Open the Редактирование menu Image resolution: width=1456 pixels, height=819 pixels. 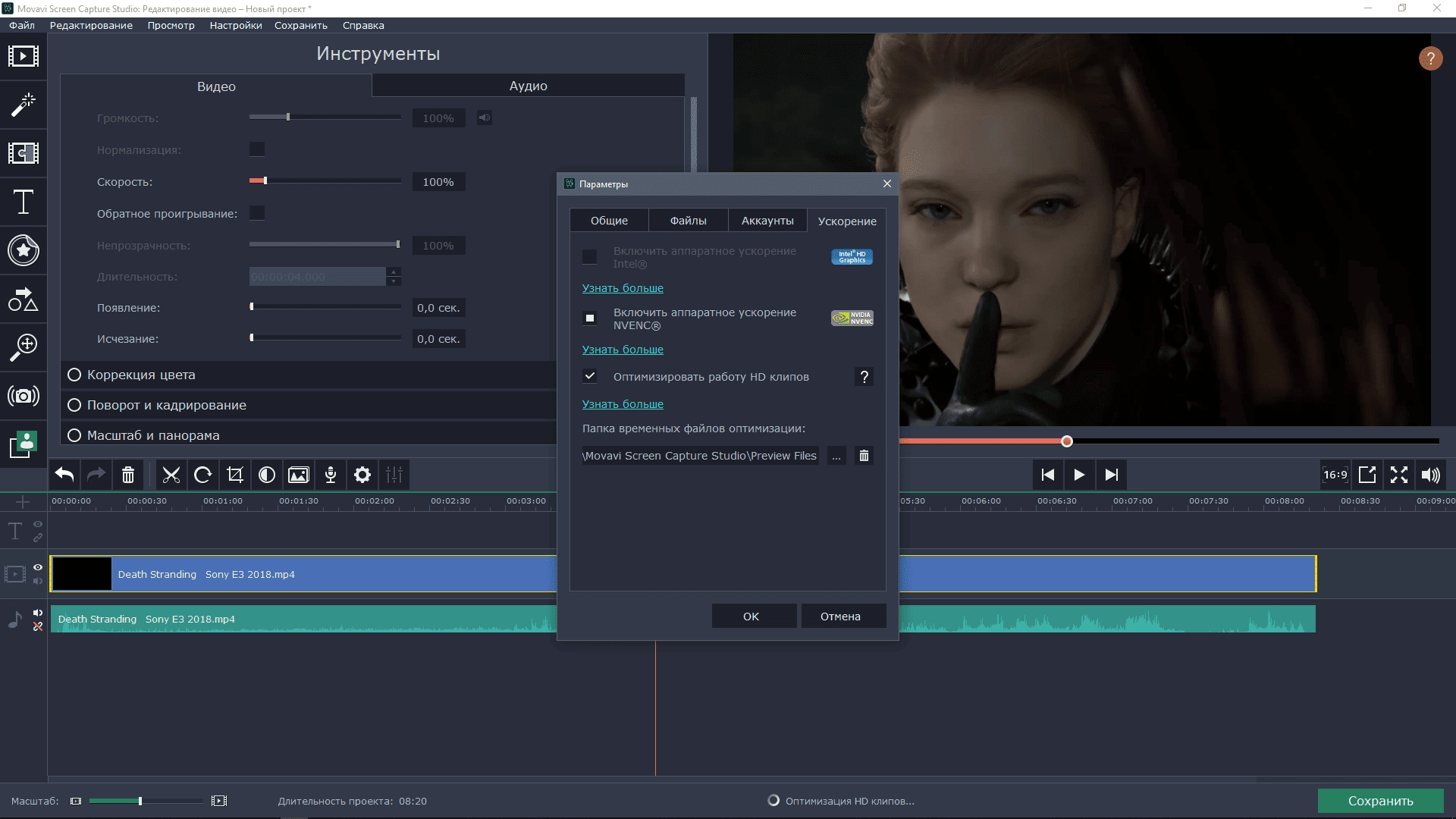pos(91,25)
